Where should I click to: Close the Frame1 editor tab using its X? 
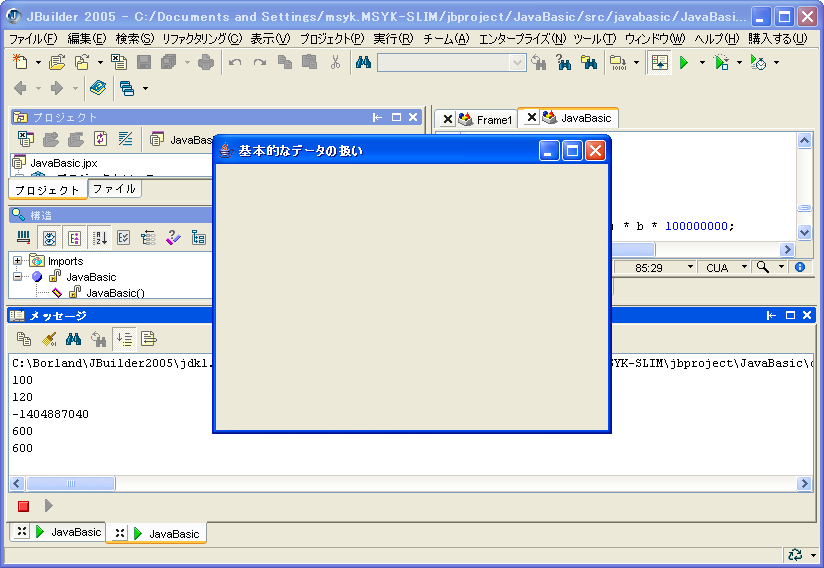click(x=447, y=119)
